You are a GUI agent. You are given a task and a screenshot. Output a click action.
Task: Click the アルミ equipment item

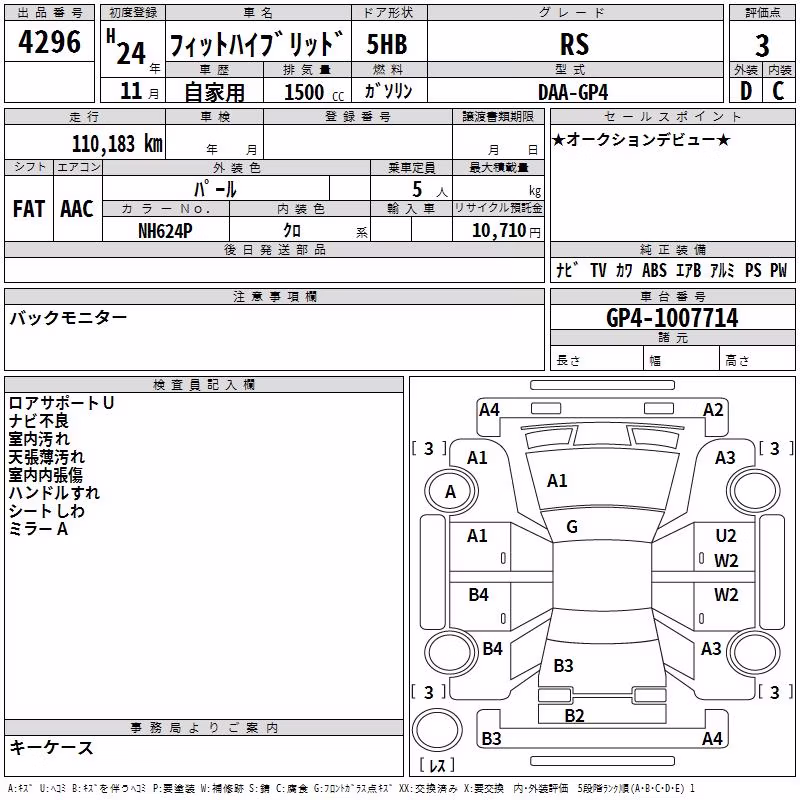click(722, 270)
